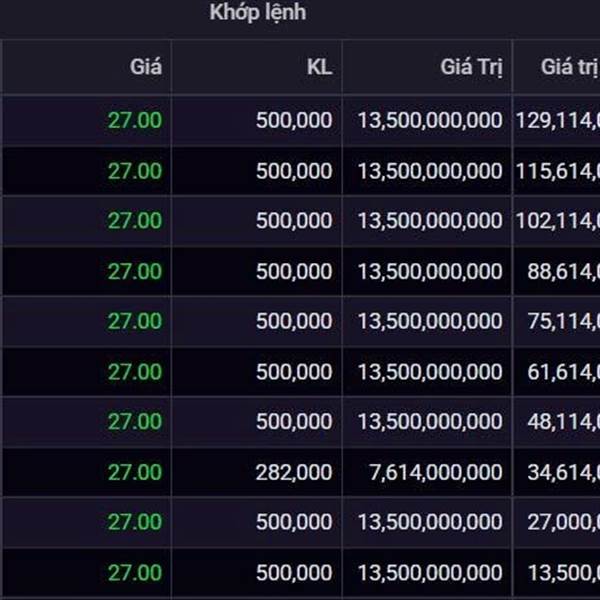The image size is (600, 600).
Task: Select the 27.00 price in the 282,000 row
Action: point(135,472)
